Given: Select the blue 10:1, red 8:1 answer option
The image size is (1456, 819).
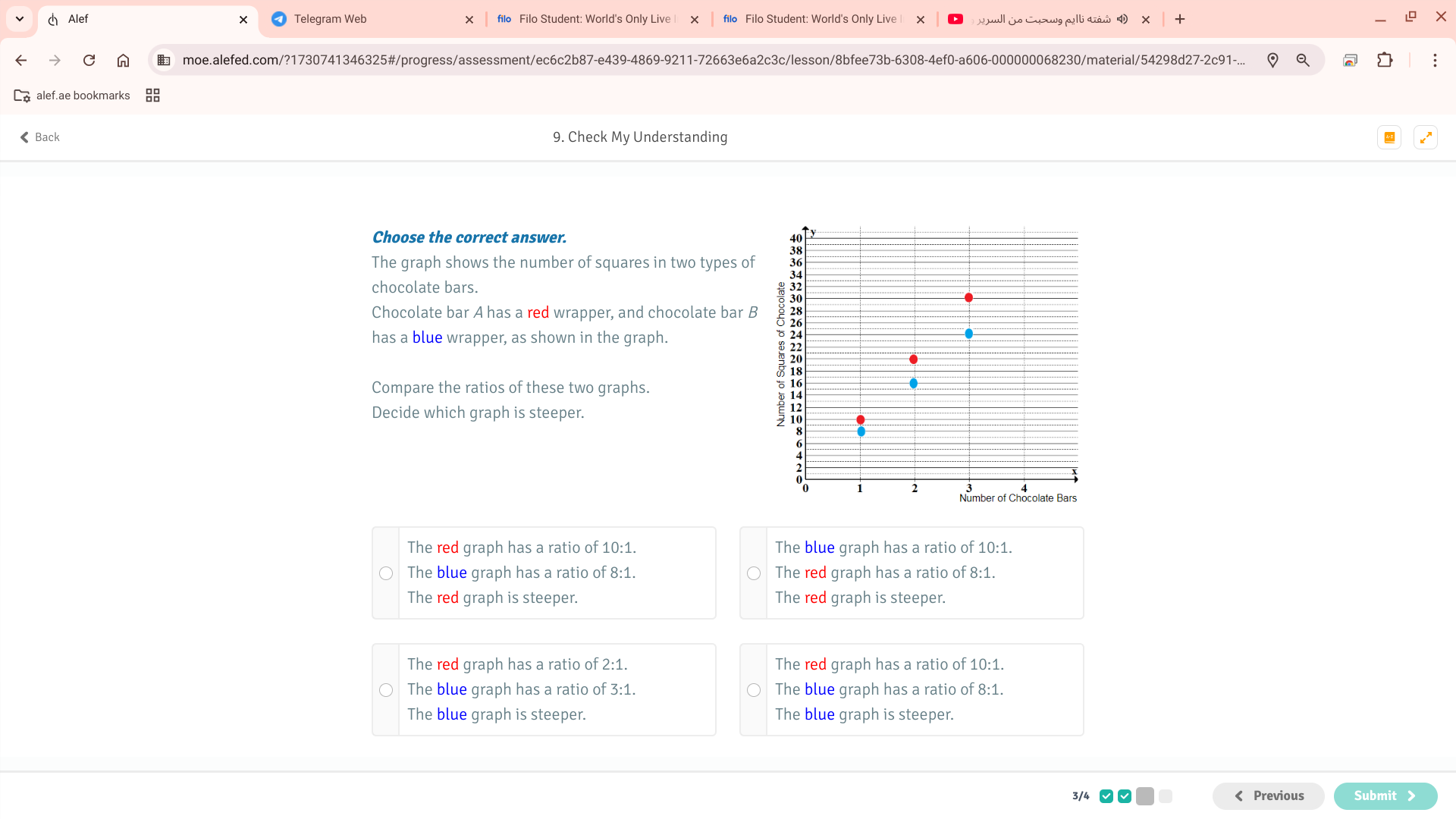Looking at the screenshot, I should pyautogui.click(x=754, y=573).
